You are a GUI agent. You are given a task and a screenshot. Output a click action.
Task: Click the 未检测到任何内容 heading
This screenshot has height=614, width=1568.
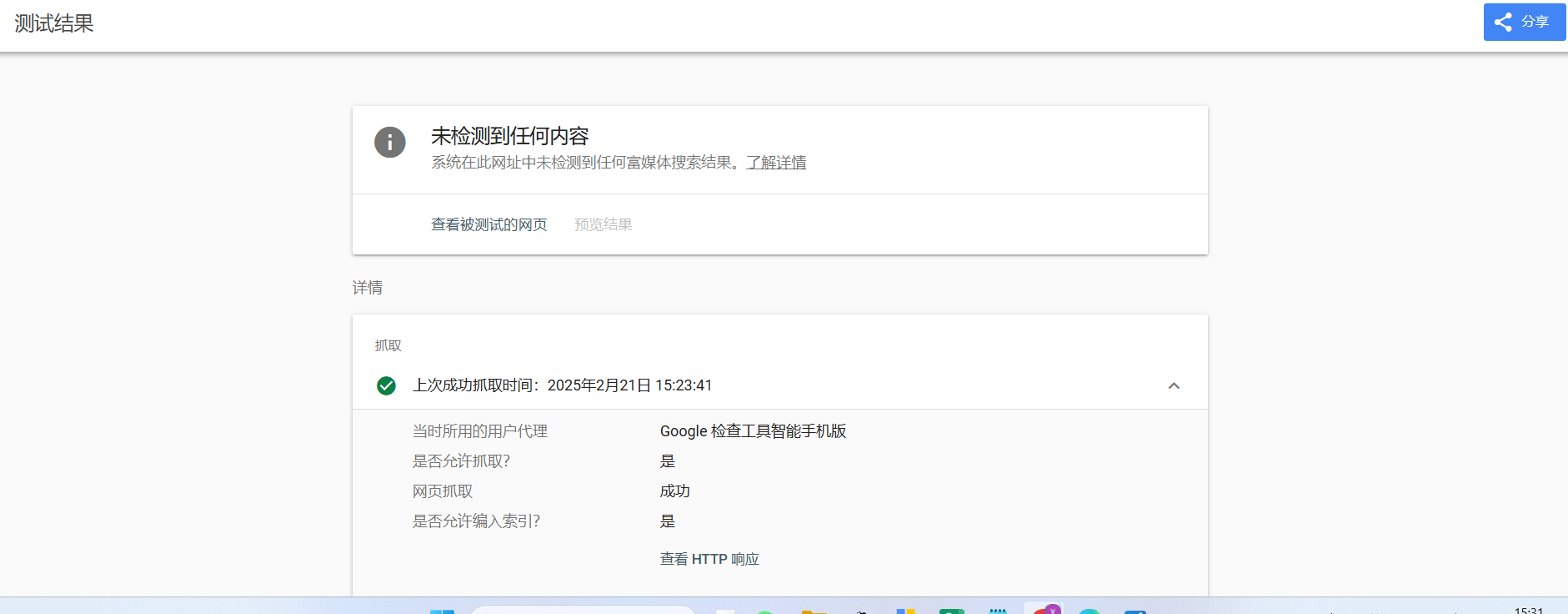510,136
